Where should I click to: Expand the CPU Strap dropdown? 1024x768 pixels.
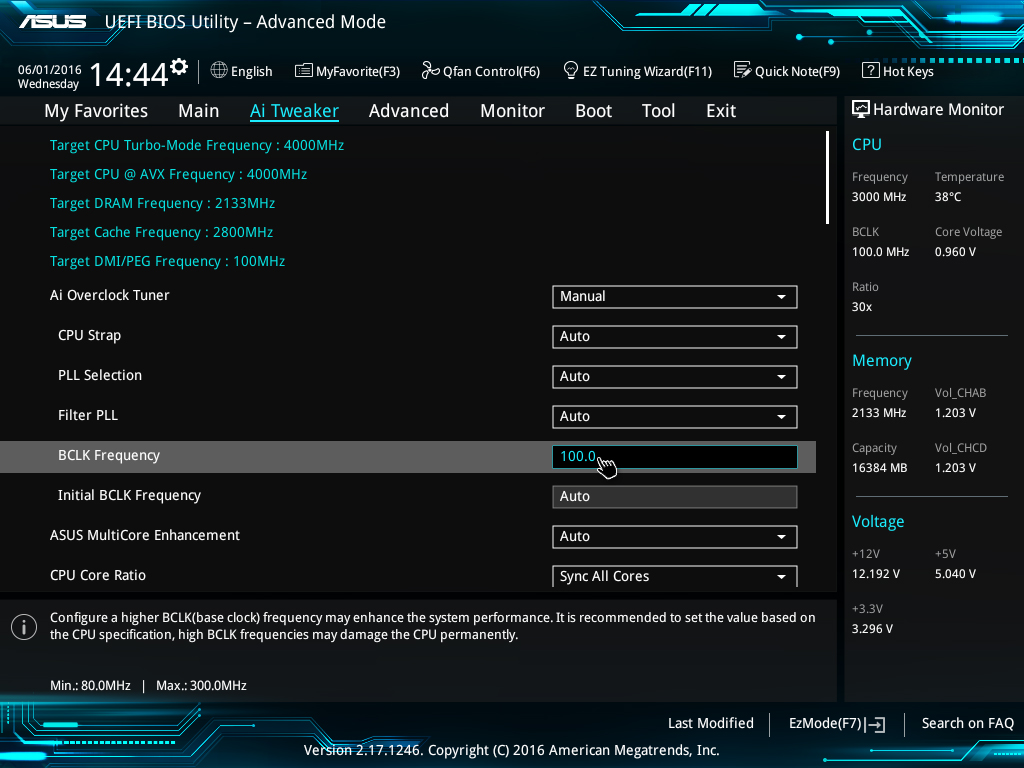point(675,336)
